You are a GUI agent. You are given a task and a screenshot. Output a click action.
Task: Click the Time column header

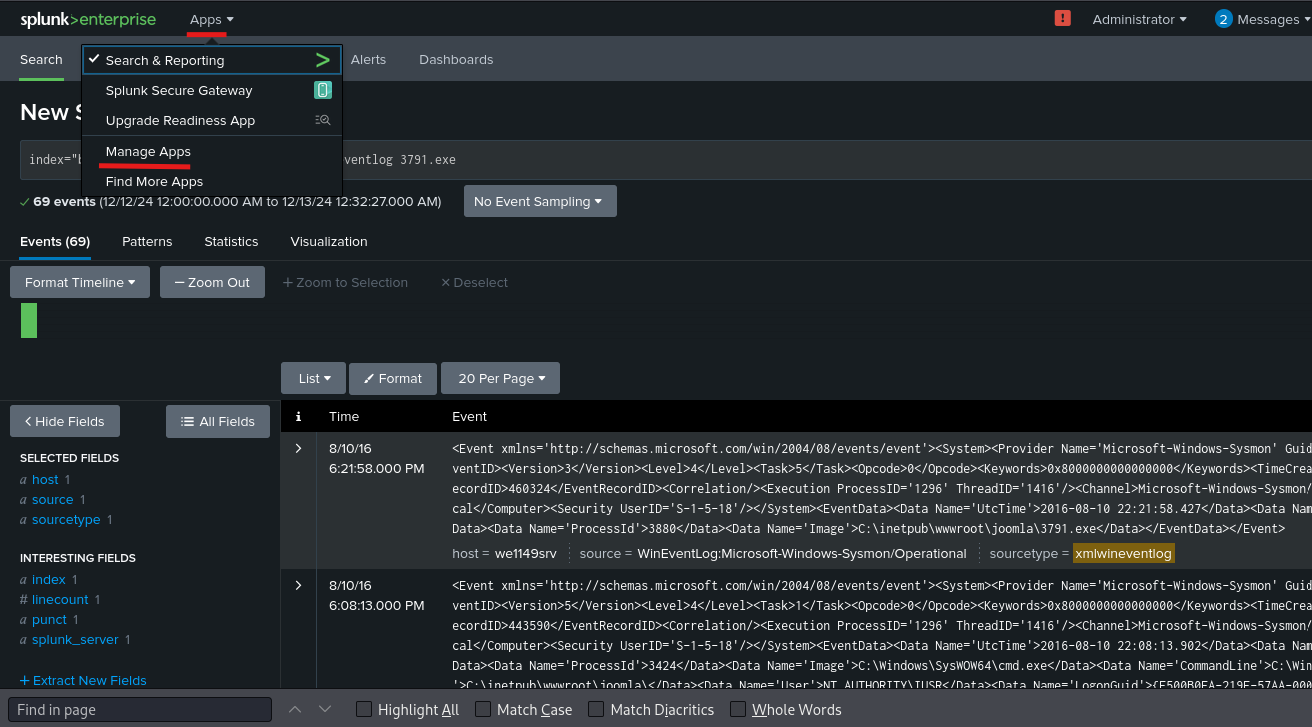[343, 416]
